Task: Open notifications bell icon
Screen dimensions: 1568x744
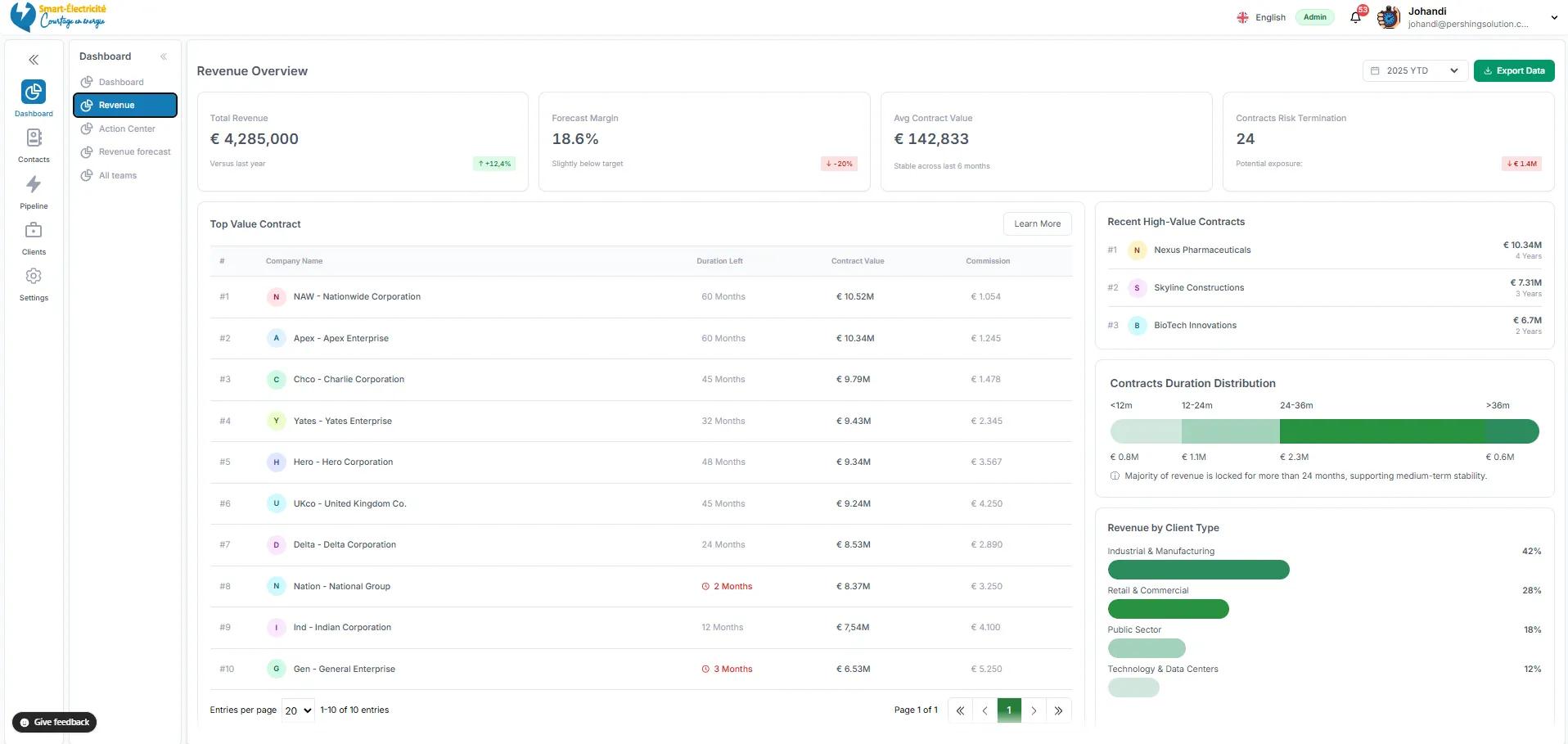Action: tap(1356, 17)
